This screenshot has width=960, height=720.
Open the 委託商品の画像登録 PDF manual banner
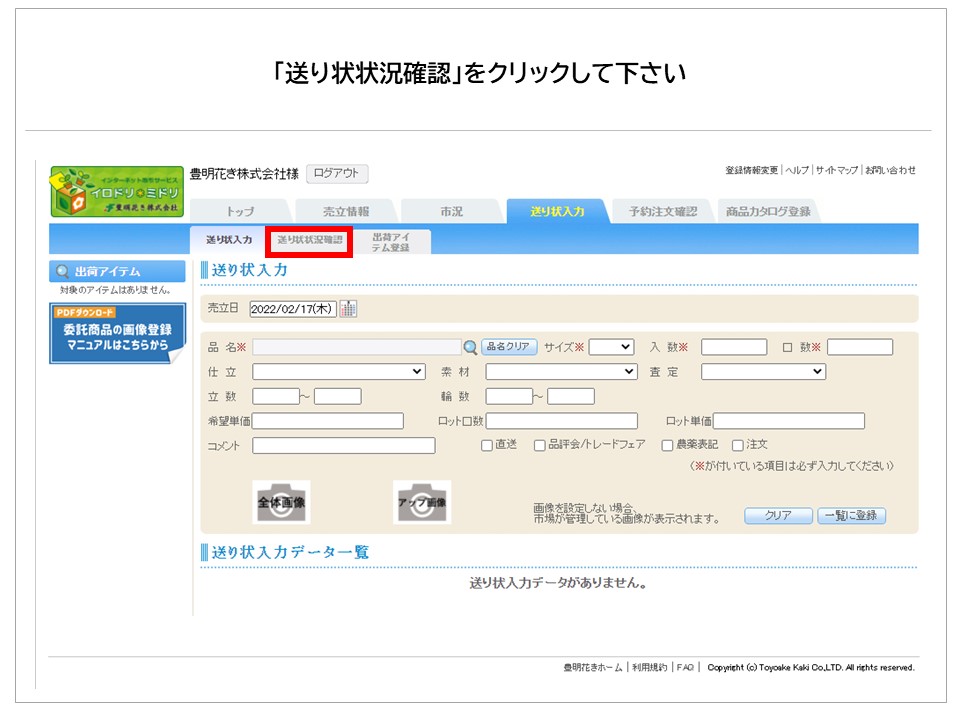point(117,334)
